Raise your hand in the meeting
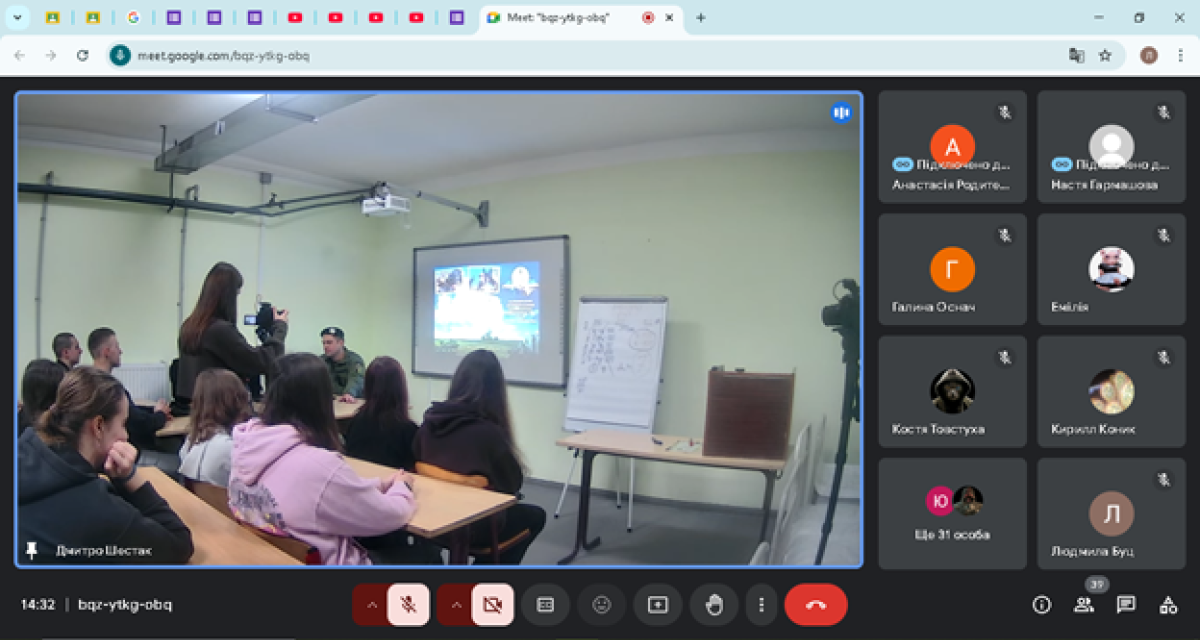Image resolution: width=1200 pixels, height=640 pixels. [x=714, y=605]
